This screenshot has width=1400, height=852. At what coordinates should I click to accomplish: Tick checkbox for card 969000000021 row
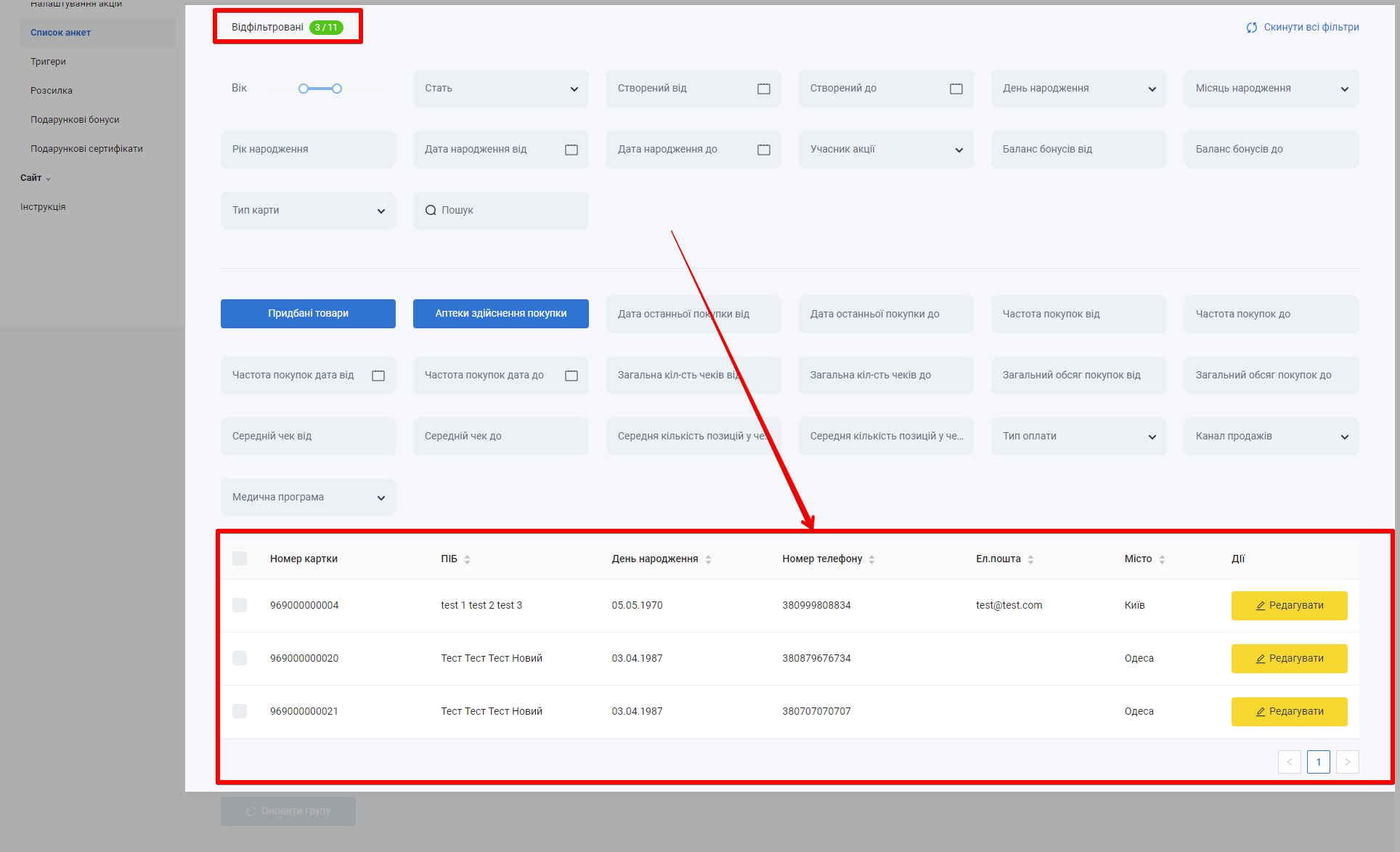[x=240, y=711]
